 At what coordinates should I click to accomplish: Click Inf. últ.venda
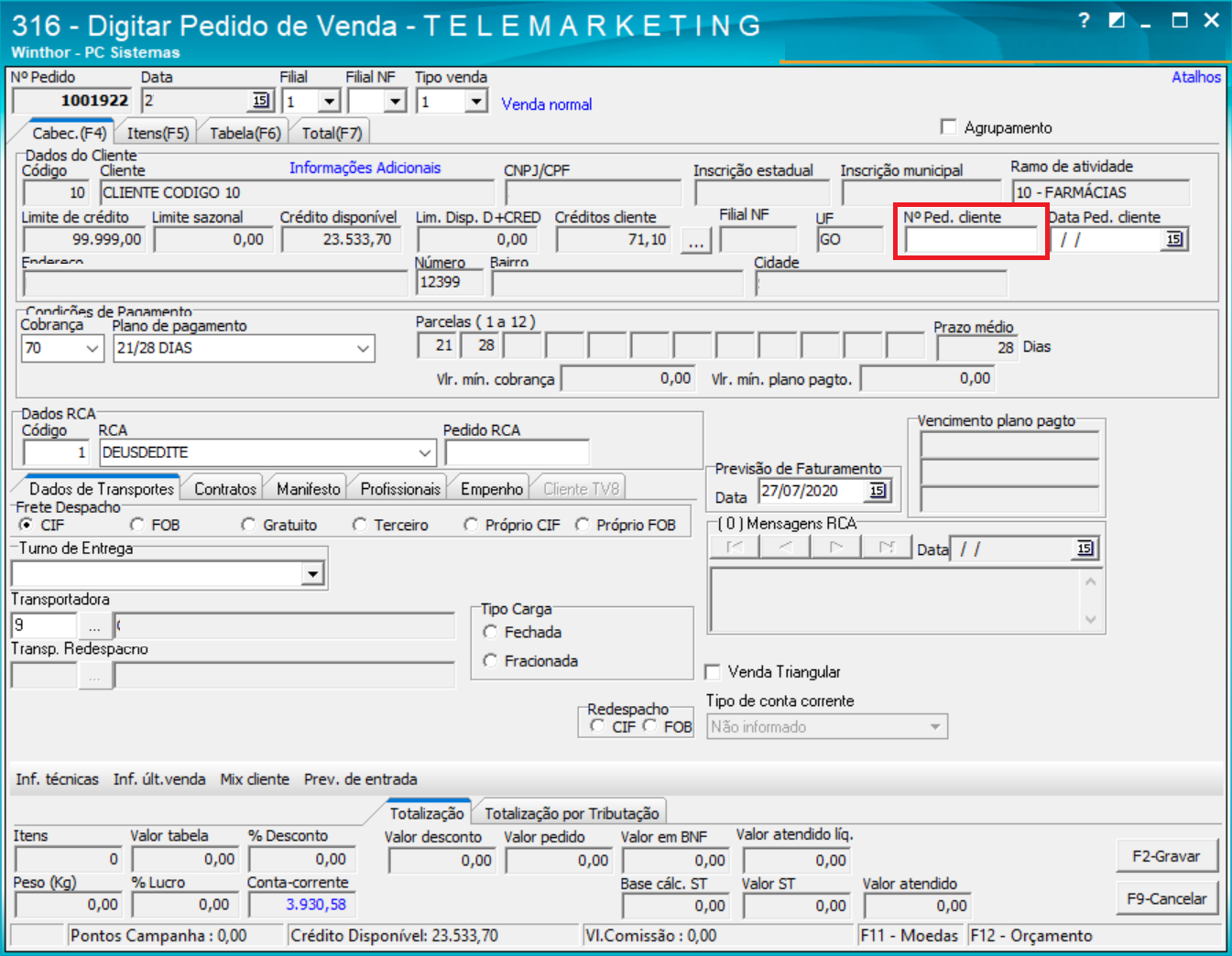point(159,779)
